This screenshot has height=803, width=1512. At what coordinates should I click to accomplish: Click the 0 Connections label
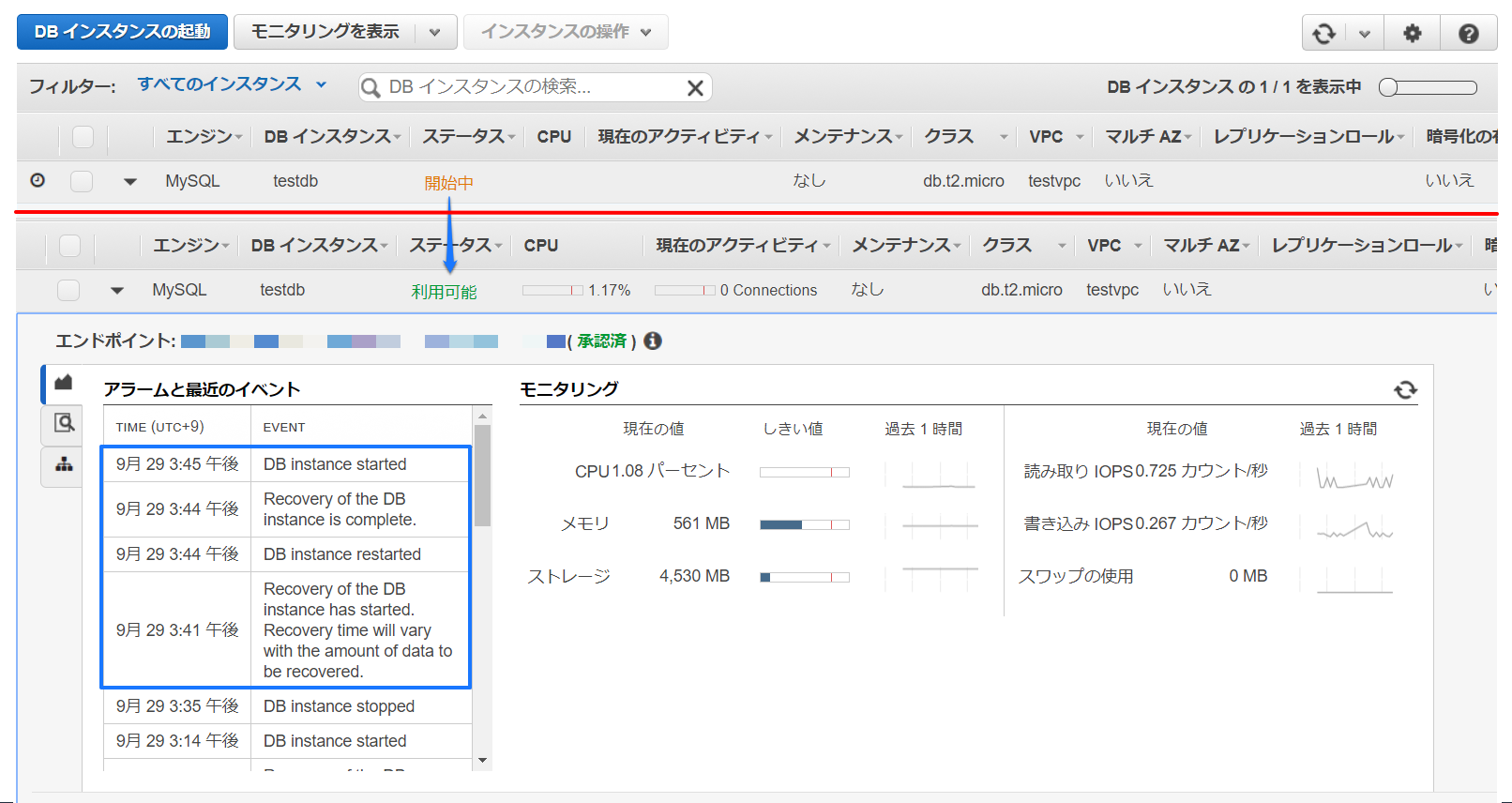click(x=768, y=291)
